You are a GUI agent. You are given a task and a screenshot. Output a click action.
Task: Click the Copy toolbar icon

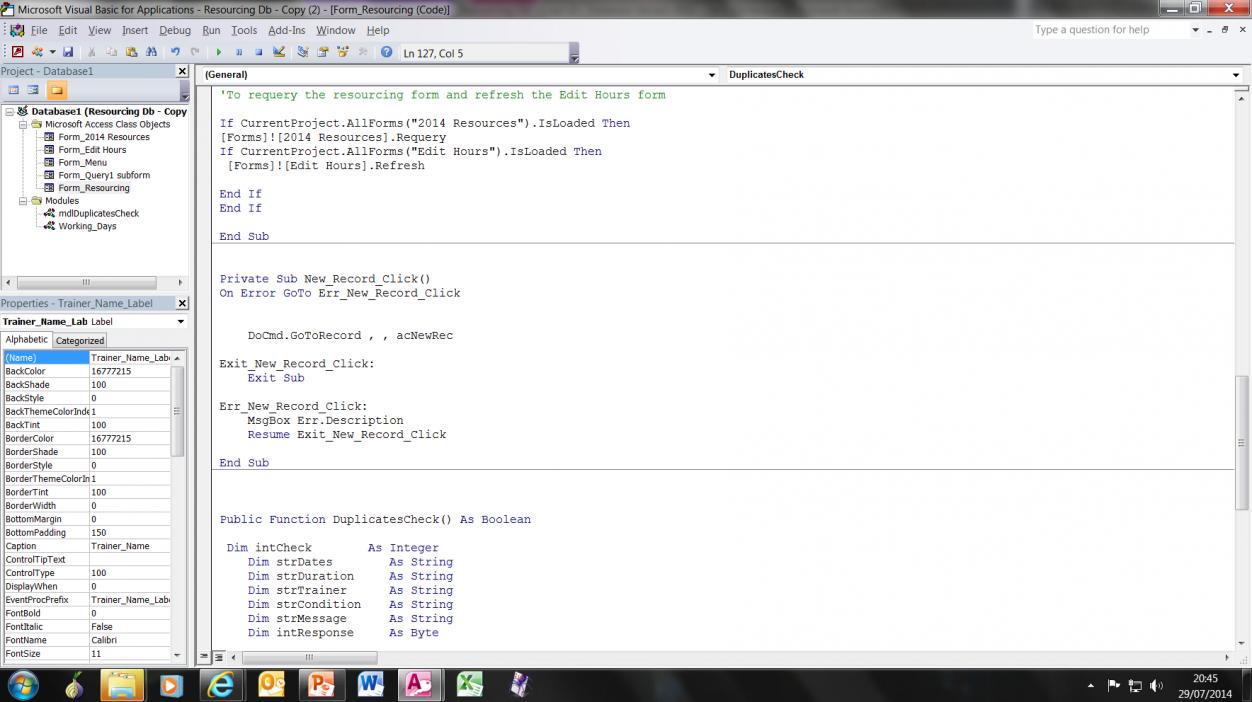coord(112,52)
